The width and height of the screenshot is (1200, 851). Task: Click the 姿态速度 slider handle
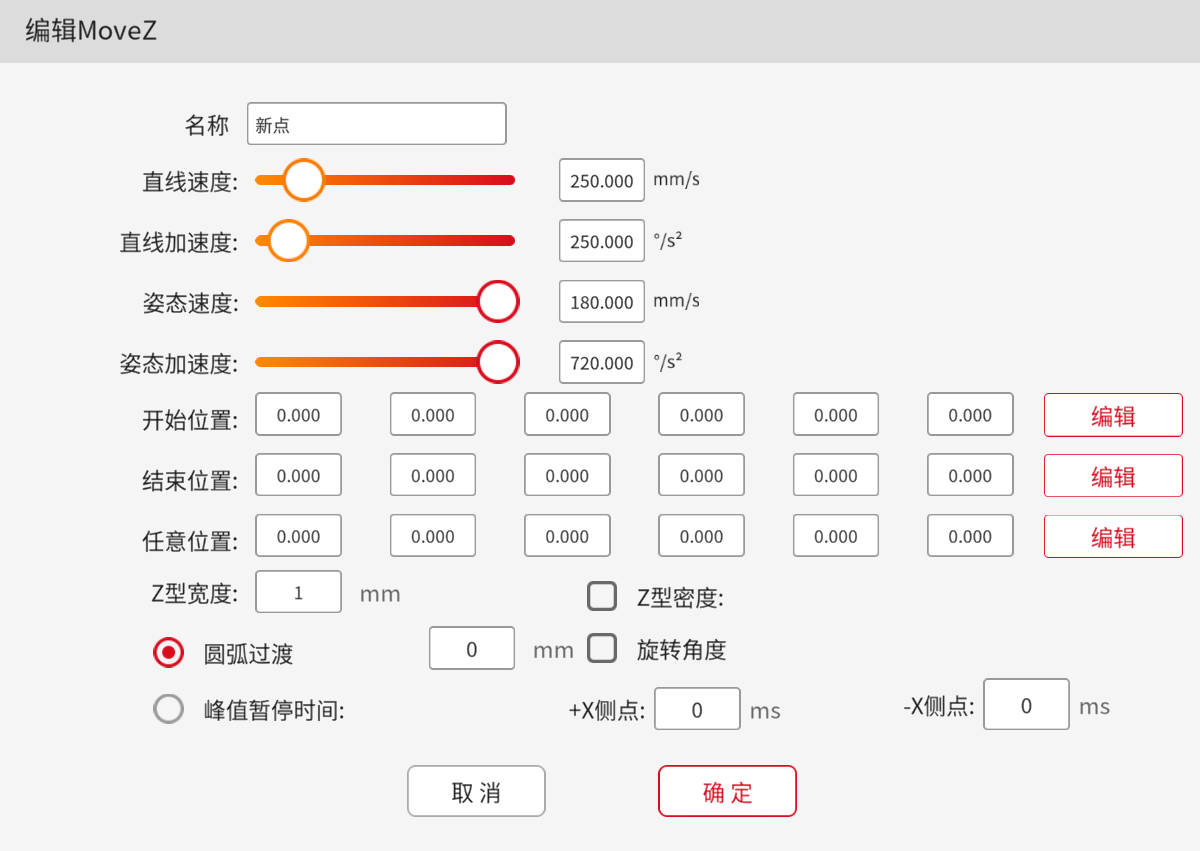(497, 301)
